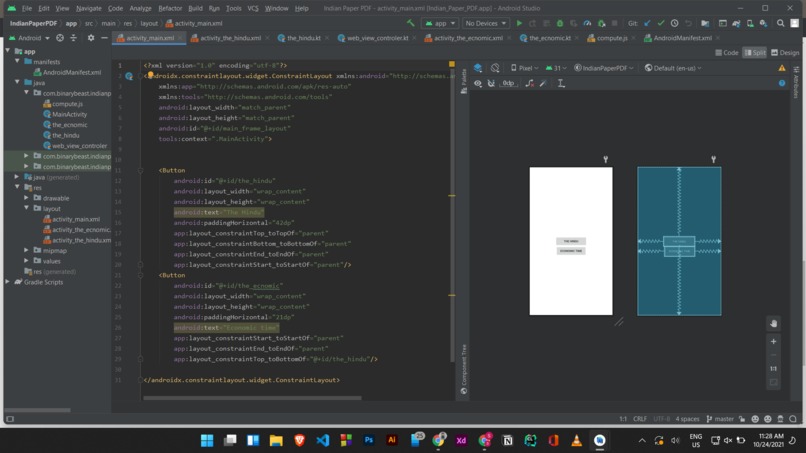The height and width of the screenshot is (453, 806).
Task: Toggle read-only lock icon in status bar
Action: pos(742,419)
